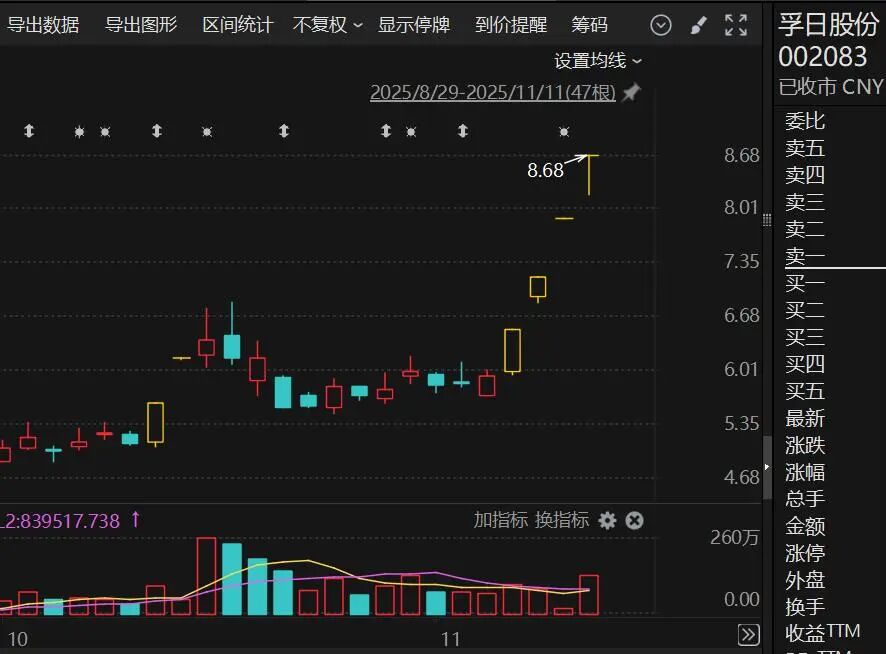Viewport: 886px width, 654px height.
Task: Toggle 显示停牌 suspension display
Action: 413,25
